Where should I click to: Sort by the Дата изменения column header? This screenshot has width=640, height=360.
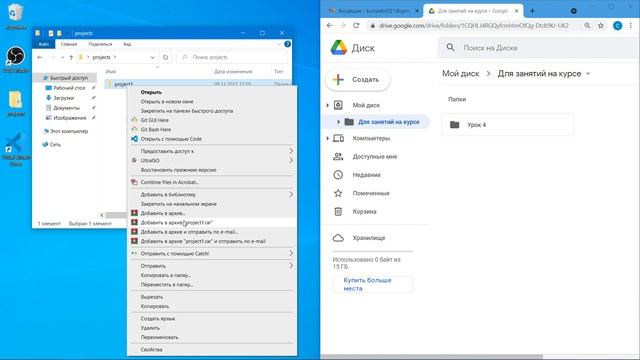pyautogui.click(x=233, y=71)
